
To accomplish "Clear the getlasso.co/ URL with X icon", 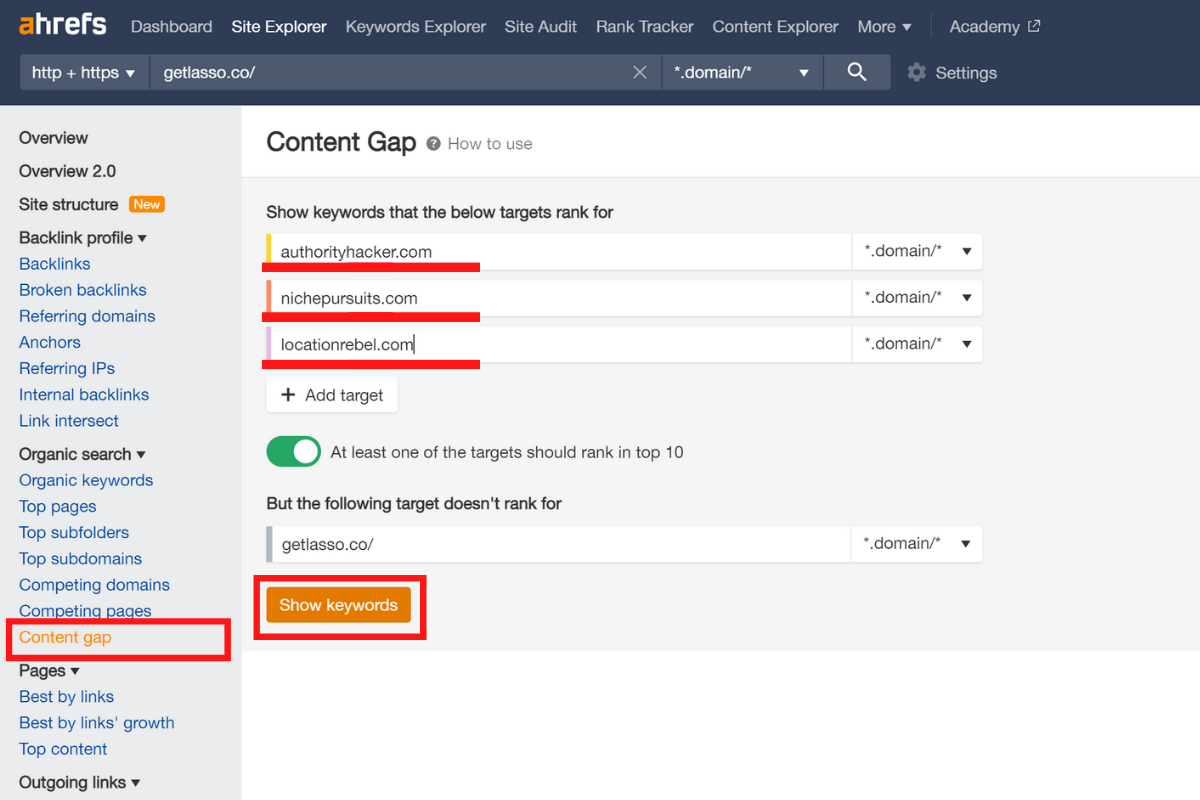I will (x=640, y=73).
